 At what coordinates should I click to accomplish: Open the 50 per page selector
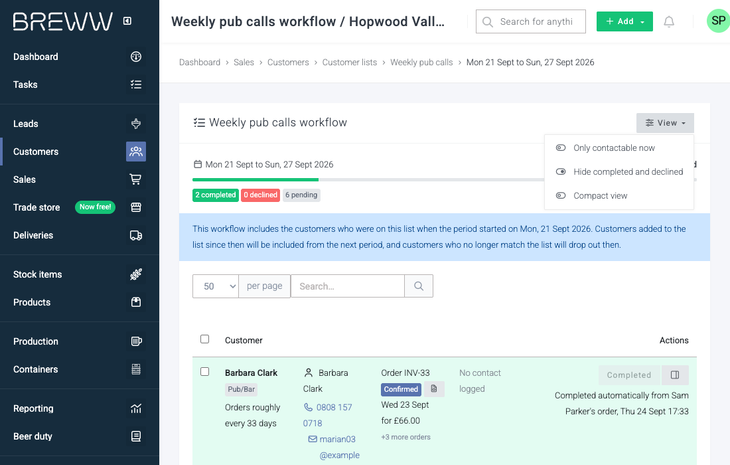click(216, 286)
